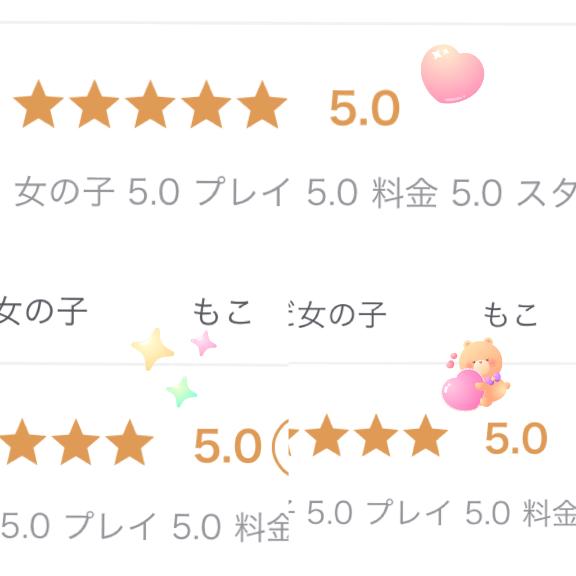Click the right もこ name text
This screenshot has width=576, height=576.
511,314
